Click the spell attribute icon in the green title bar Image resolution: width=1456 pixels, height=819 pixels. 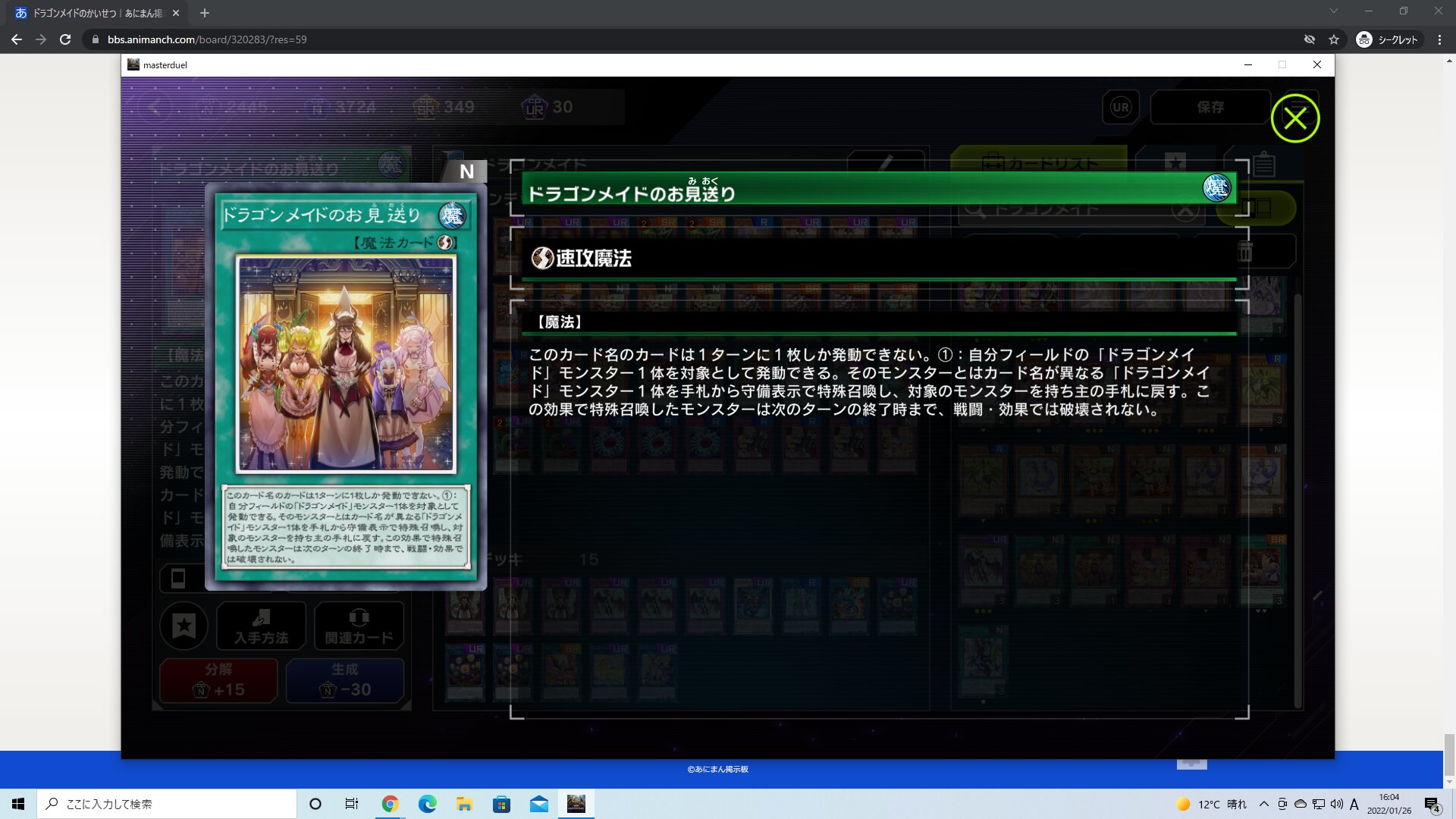(x=1216, y=188)
